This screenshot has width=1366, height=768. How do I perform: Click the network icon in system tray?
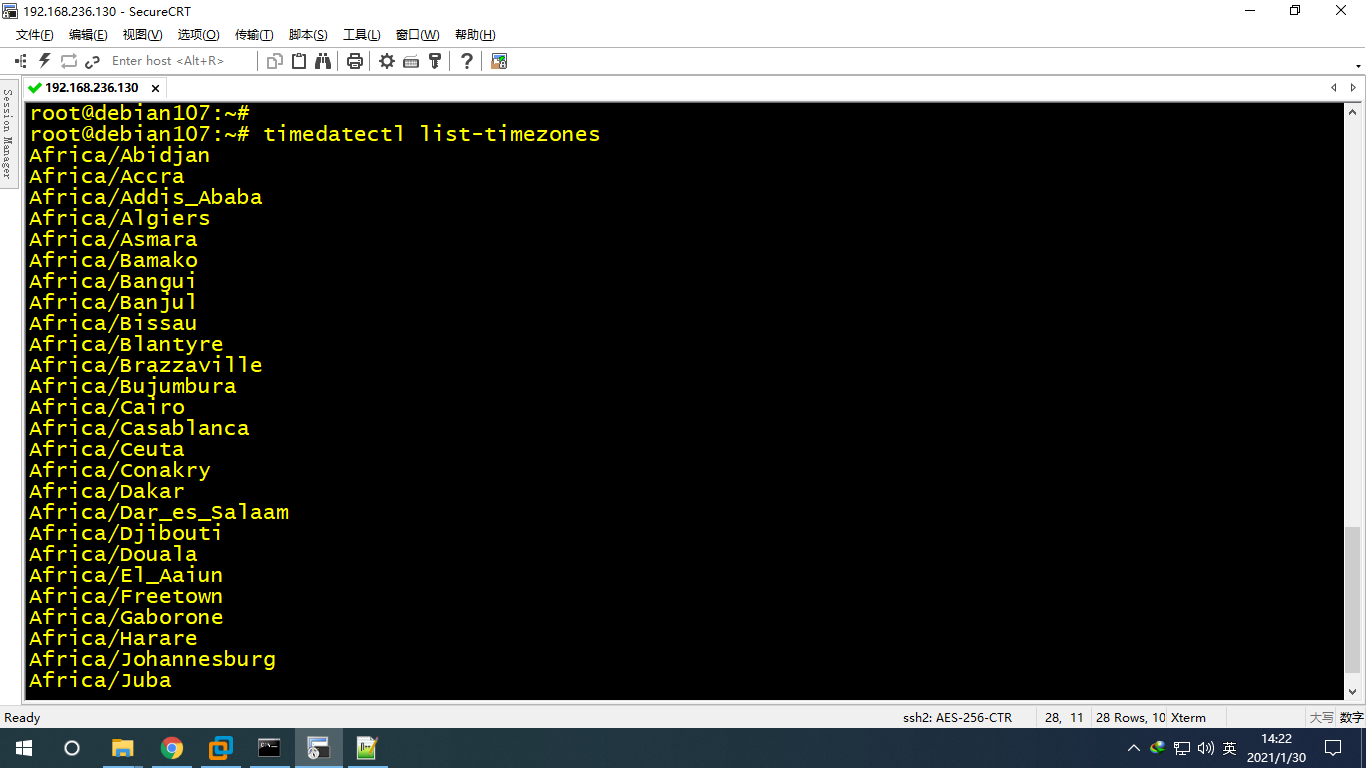pos(1182,748)
